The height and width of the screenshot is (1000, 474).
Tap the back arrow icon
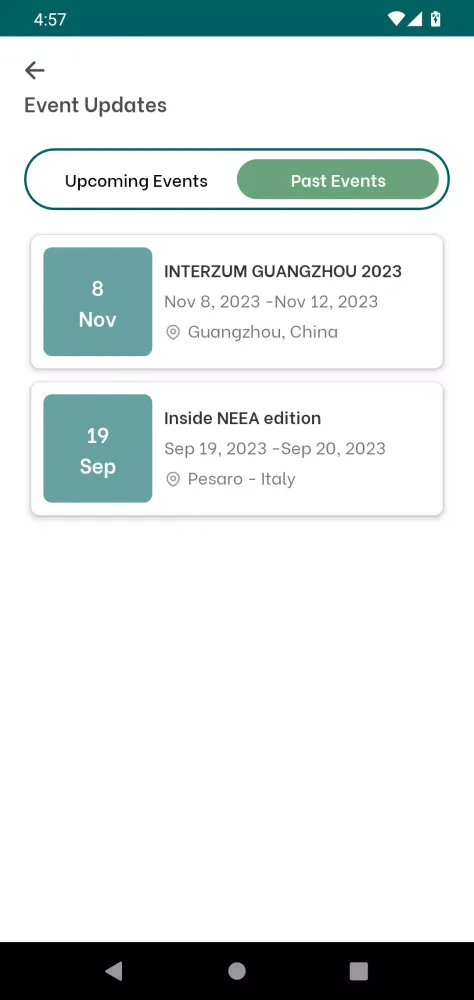tap(34, 70)
